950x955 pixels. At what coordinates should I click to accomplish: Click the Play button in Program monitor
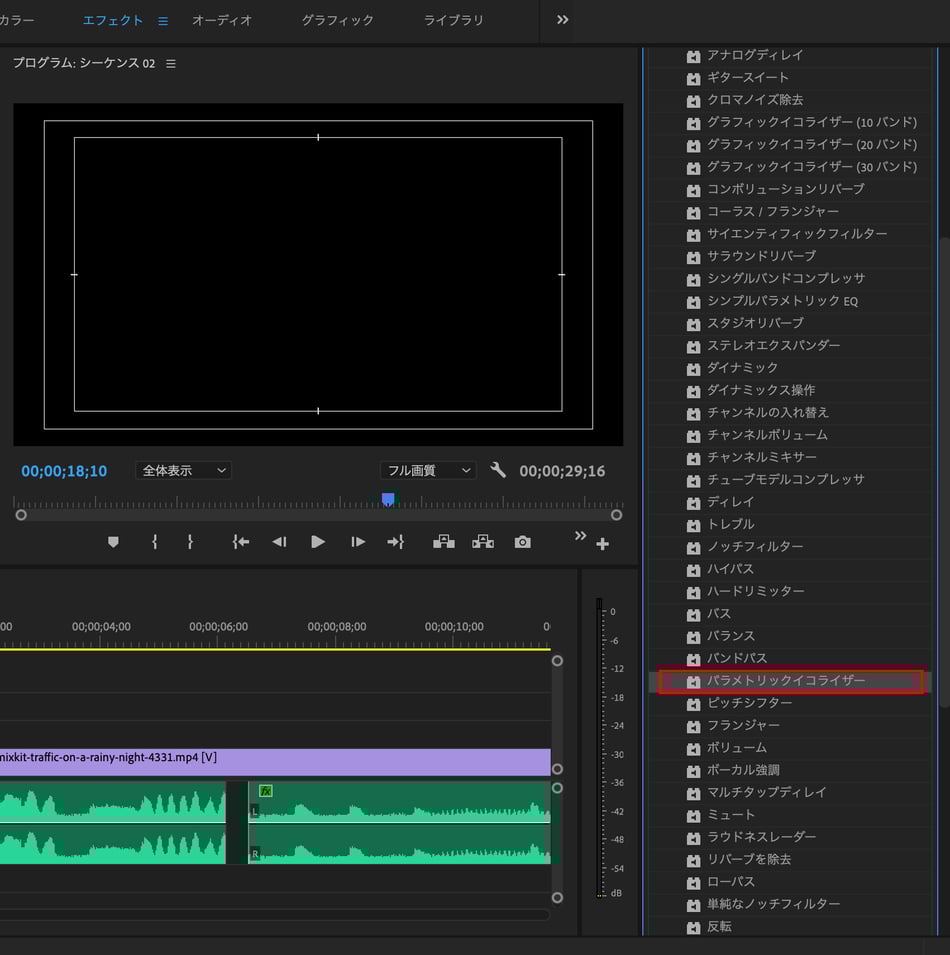pyautogui.click(x=318, y=542)
